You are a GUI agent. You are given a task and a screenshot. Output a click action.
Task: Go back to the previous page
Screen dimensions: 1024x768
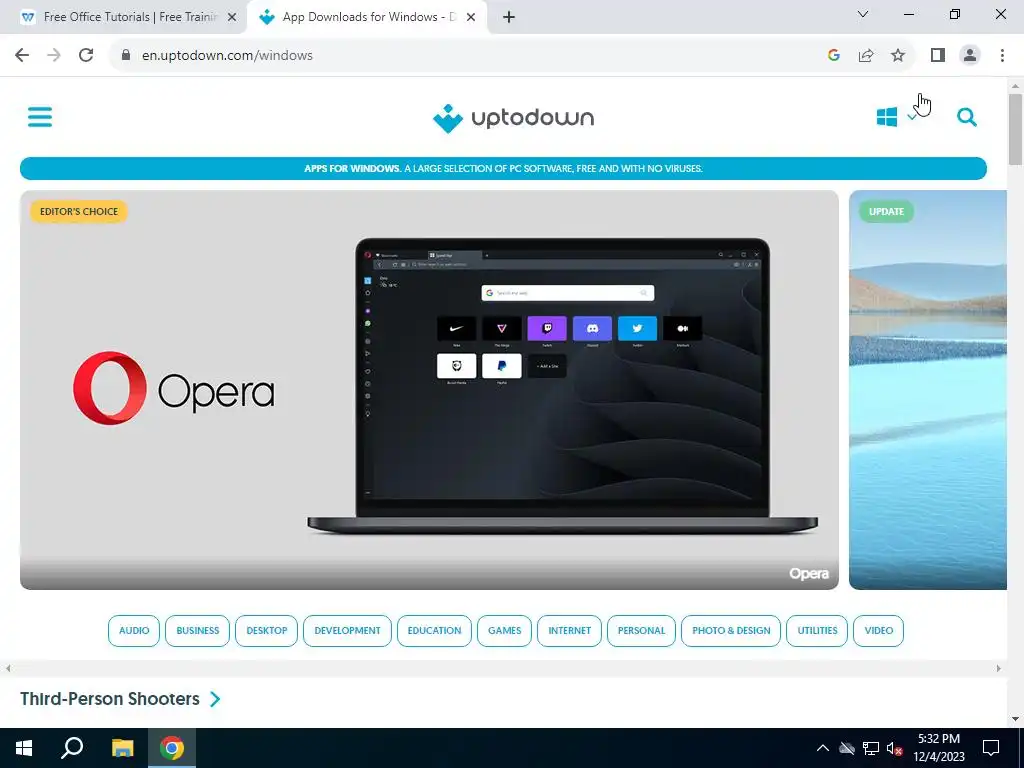coord(22,55)
